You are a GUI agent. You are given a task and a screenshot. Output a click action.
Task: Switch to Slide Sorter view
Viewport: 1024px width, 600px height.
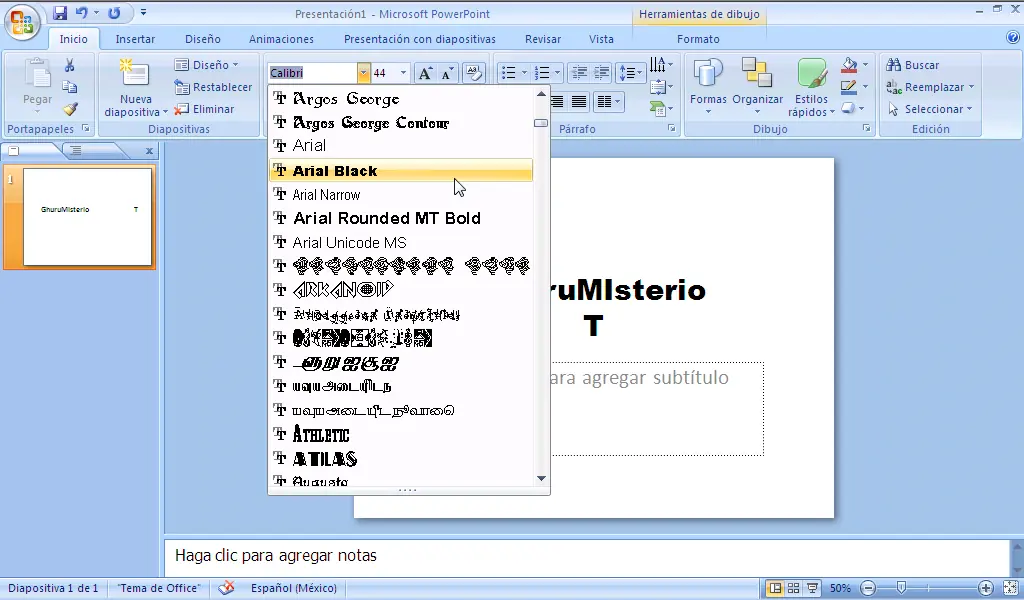pyautogui.click(x=793, y=588)
